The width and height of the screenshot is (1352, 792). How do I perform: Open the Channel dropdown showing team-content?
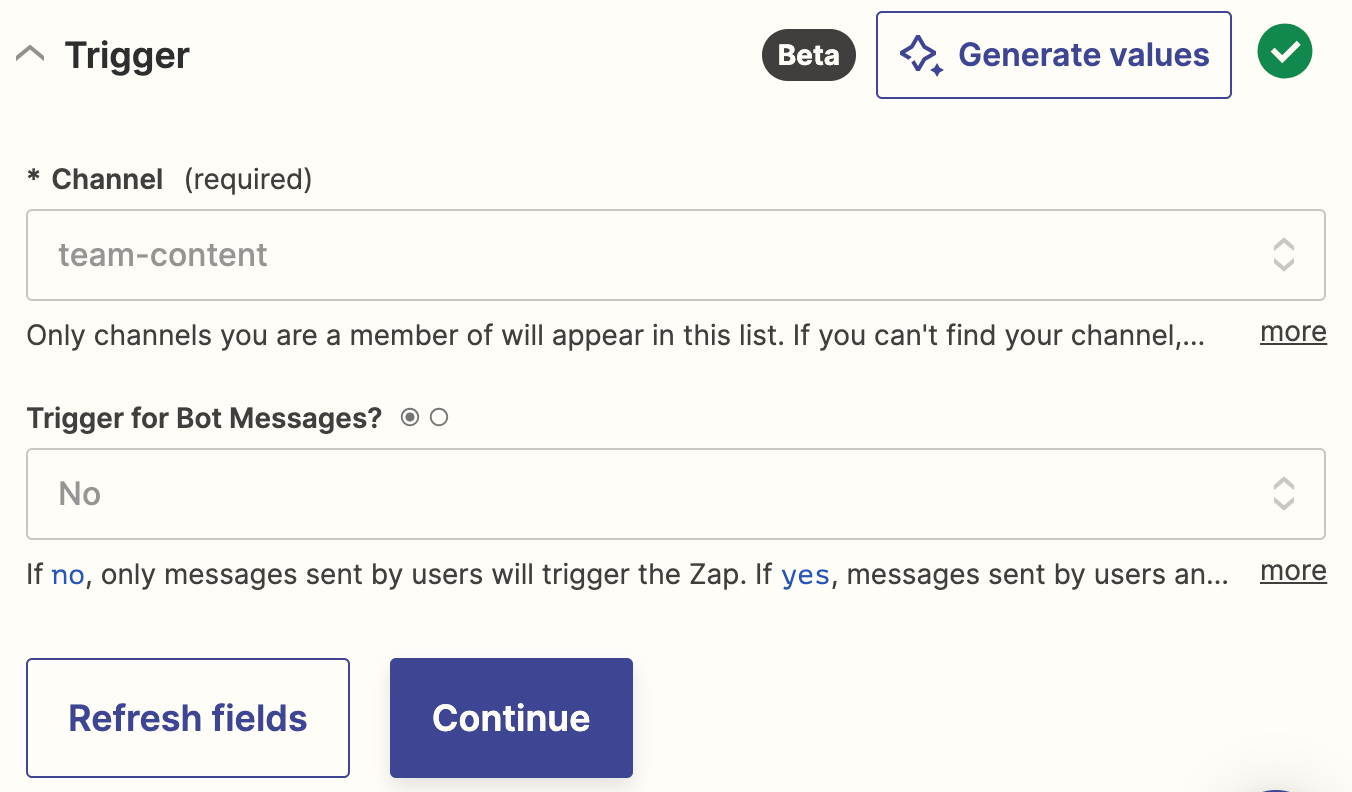[x=640, y=255]
